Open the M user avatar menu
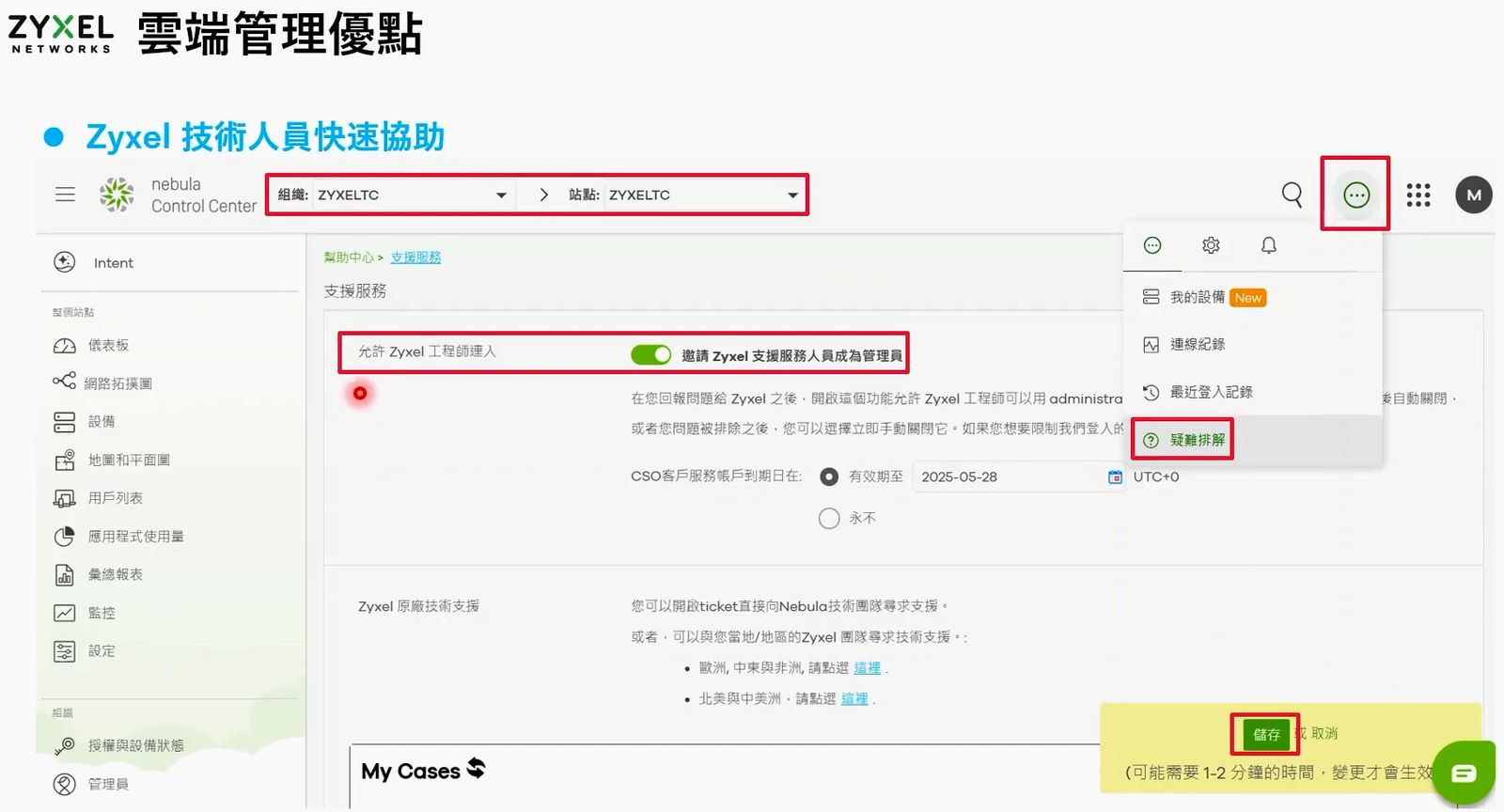Viewport: 1504px width, 812px height. (1474, 195)
